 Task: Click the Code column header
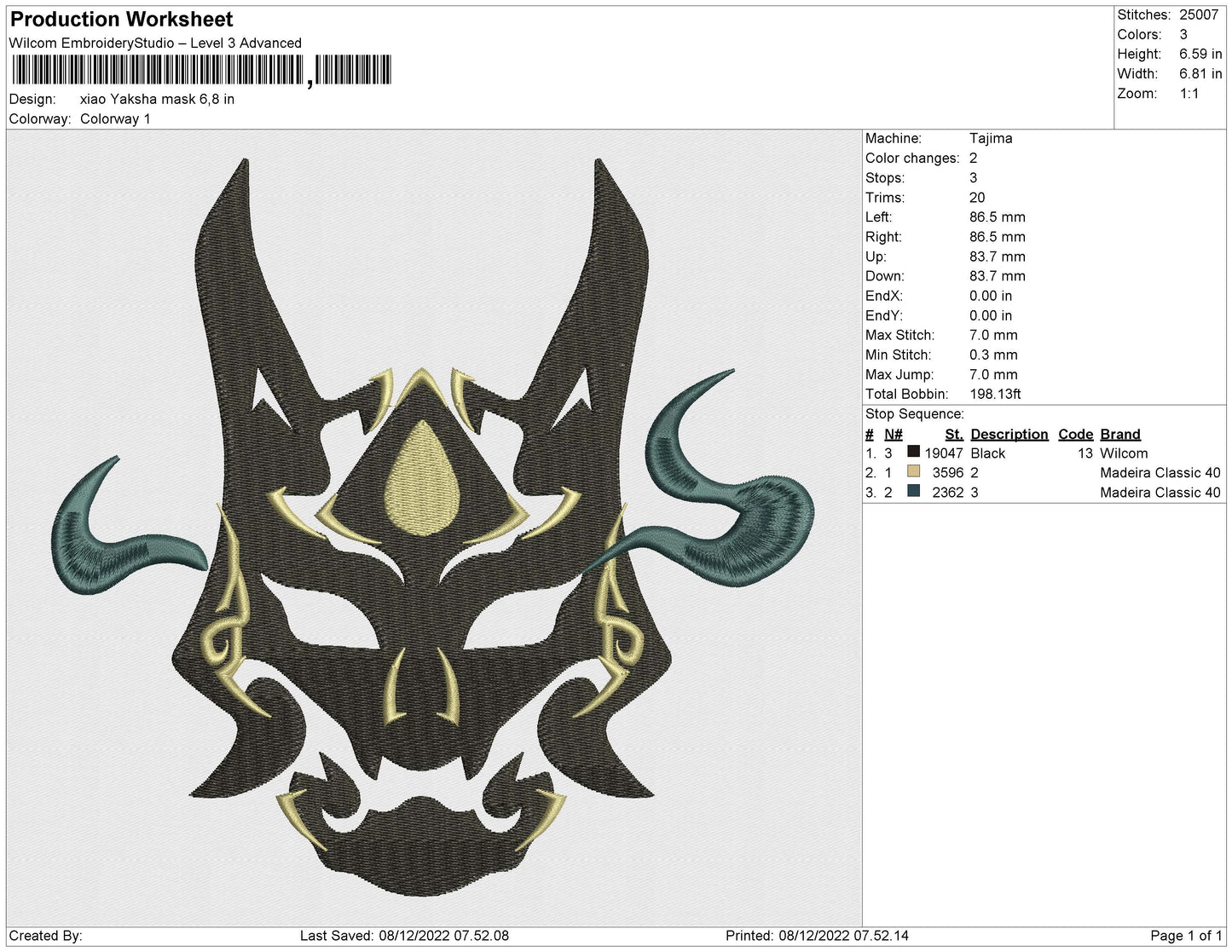coord(1075,434)
